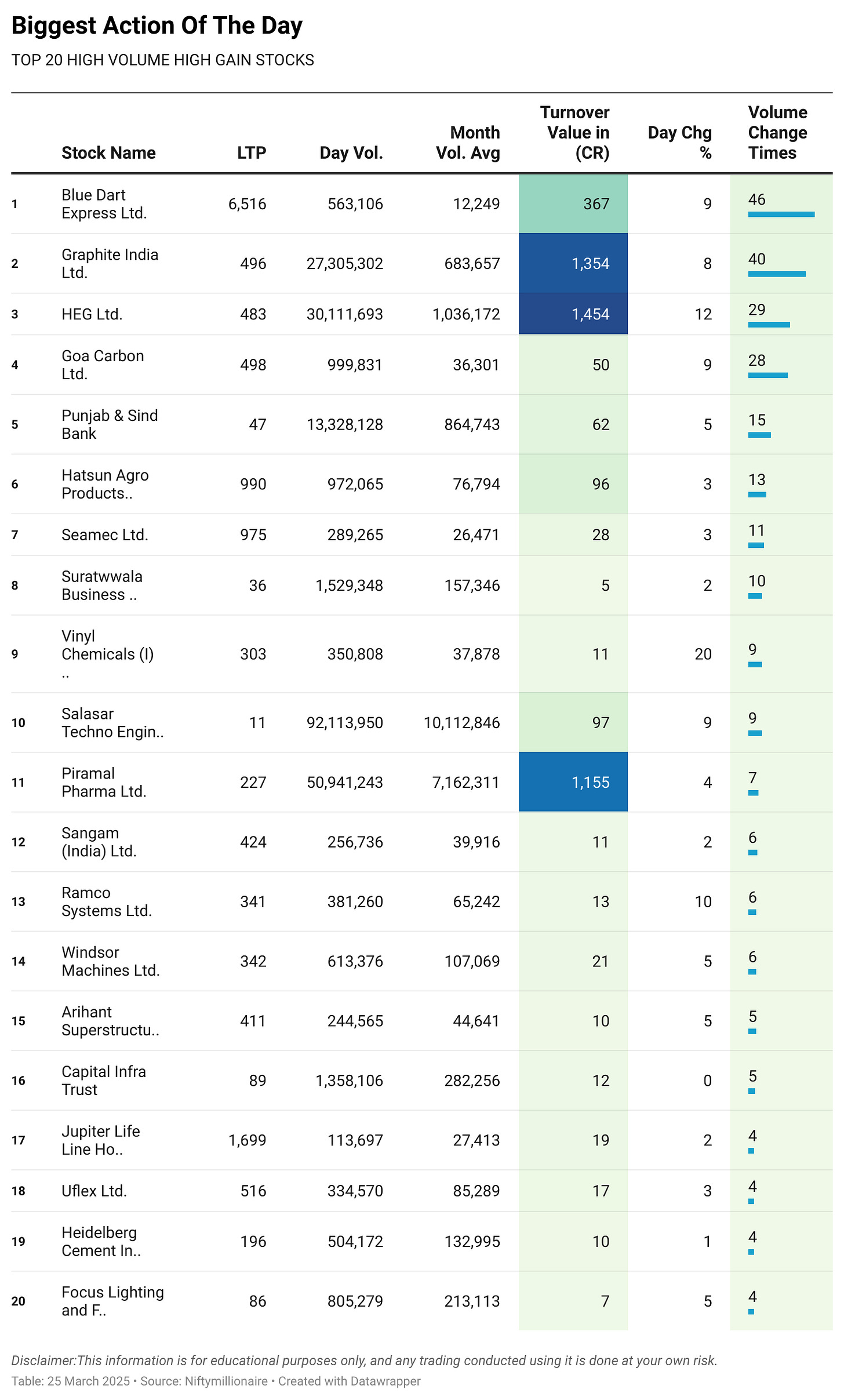
Task: Select the 'Windsor Machines Ltd.' stock name
Action: [x=111, y=962]
